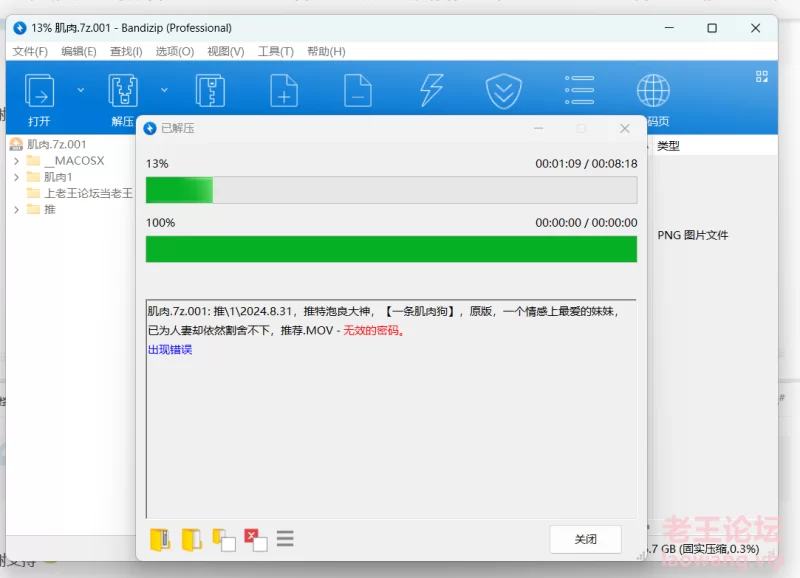Click the shield Scan toolbar icon
Viewport: 800px width, 578px height.
504,91
